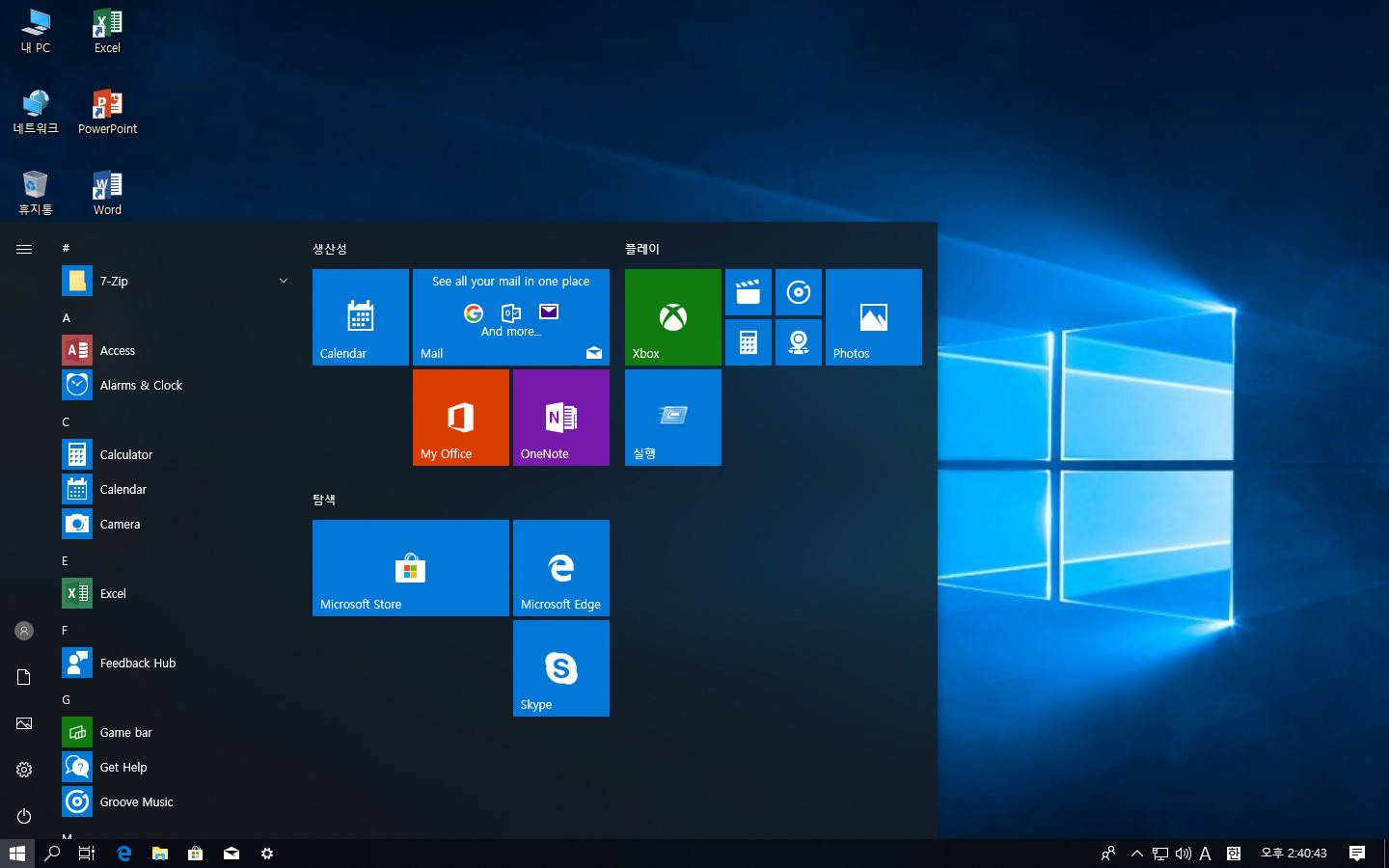Viewport: 1389px width, 868px height.
Task: Open the Skype tile
Action: (561, 668)
